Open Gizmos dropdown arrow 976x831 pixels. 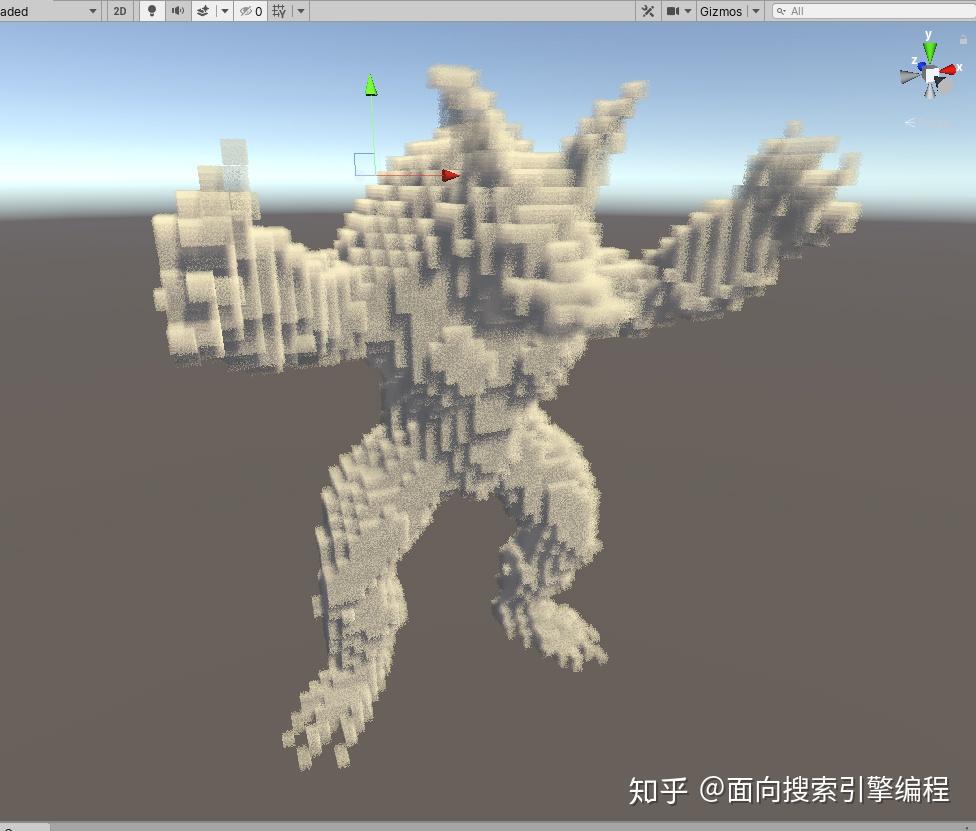756,11
